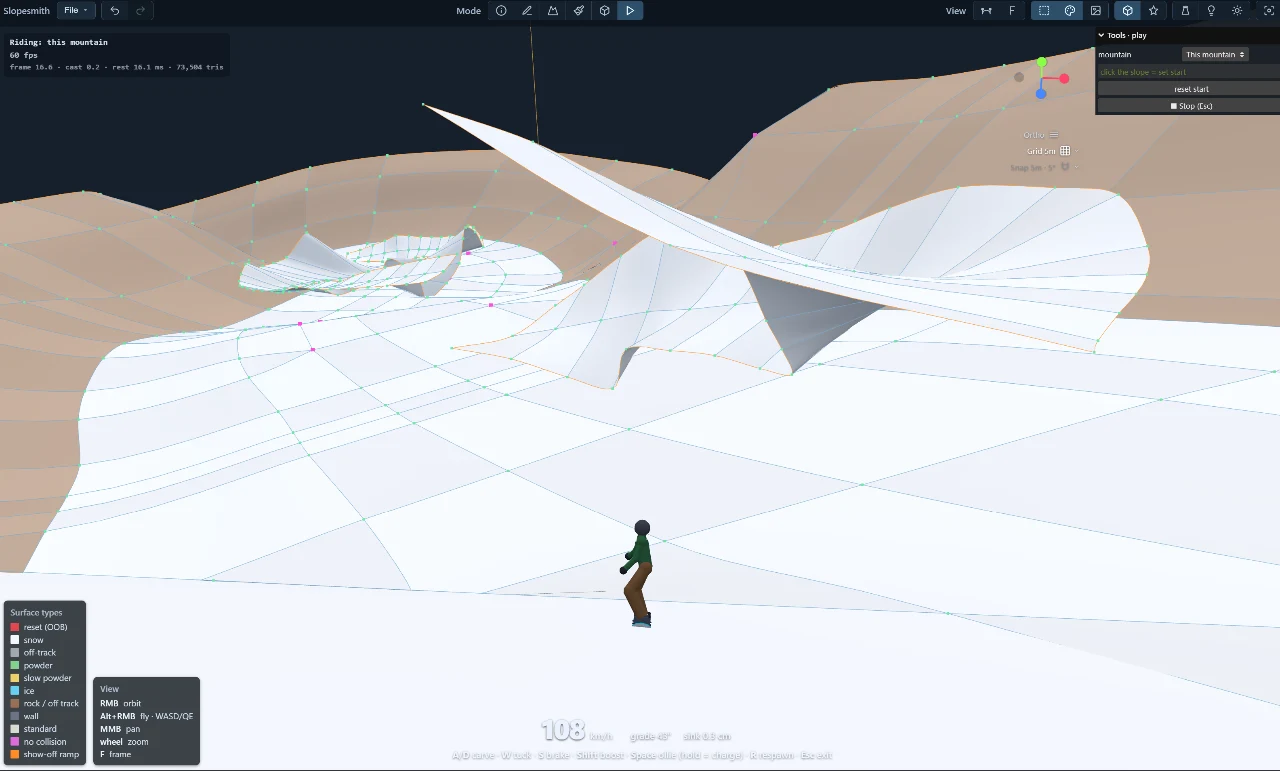The height and width of the screenshot is (771, 1280).
Task: Activate the play mode triangle
Action: click(x=630, y=11)
